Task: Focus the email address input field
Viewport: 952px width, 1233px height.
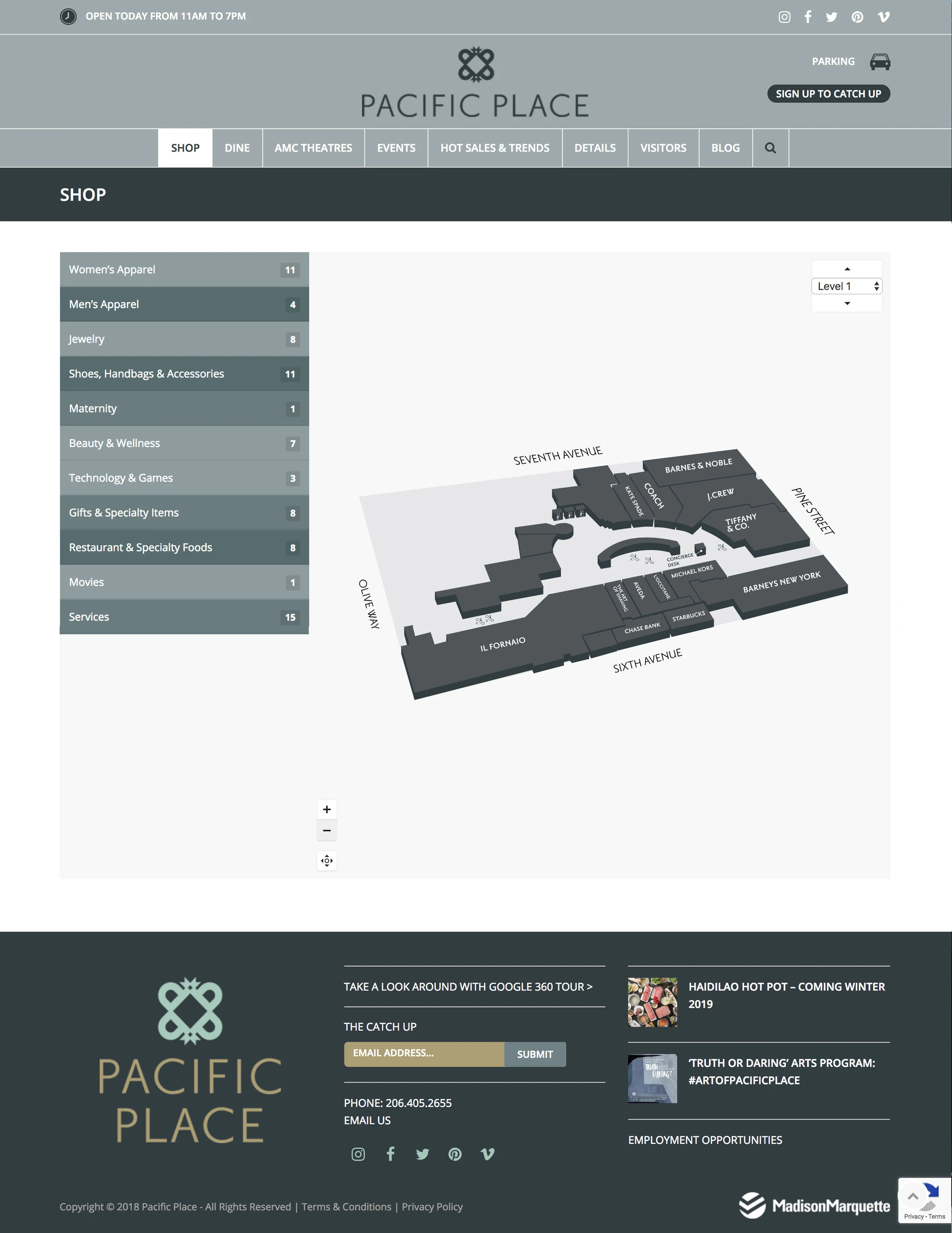Action: [x=424, y=1054]
